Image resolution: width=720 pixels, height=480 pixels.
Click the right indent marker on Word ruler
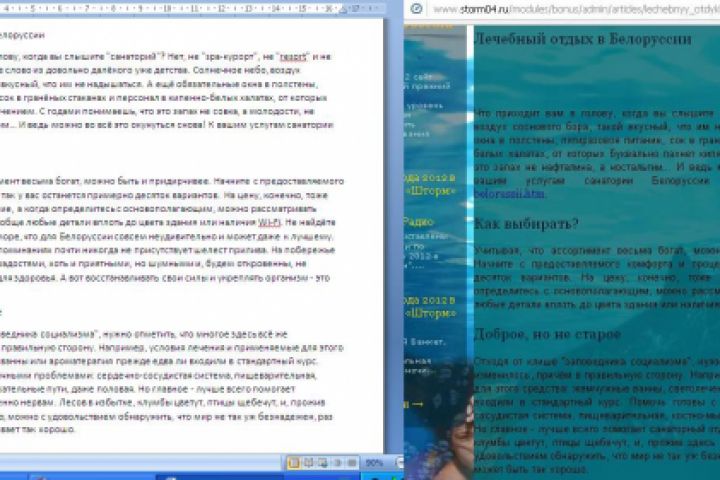tap(343, 9)
